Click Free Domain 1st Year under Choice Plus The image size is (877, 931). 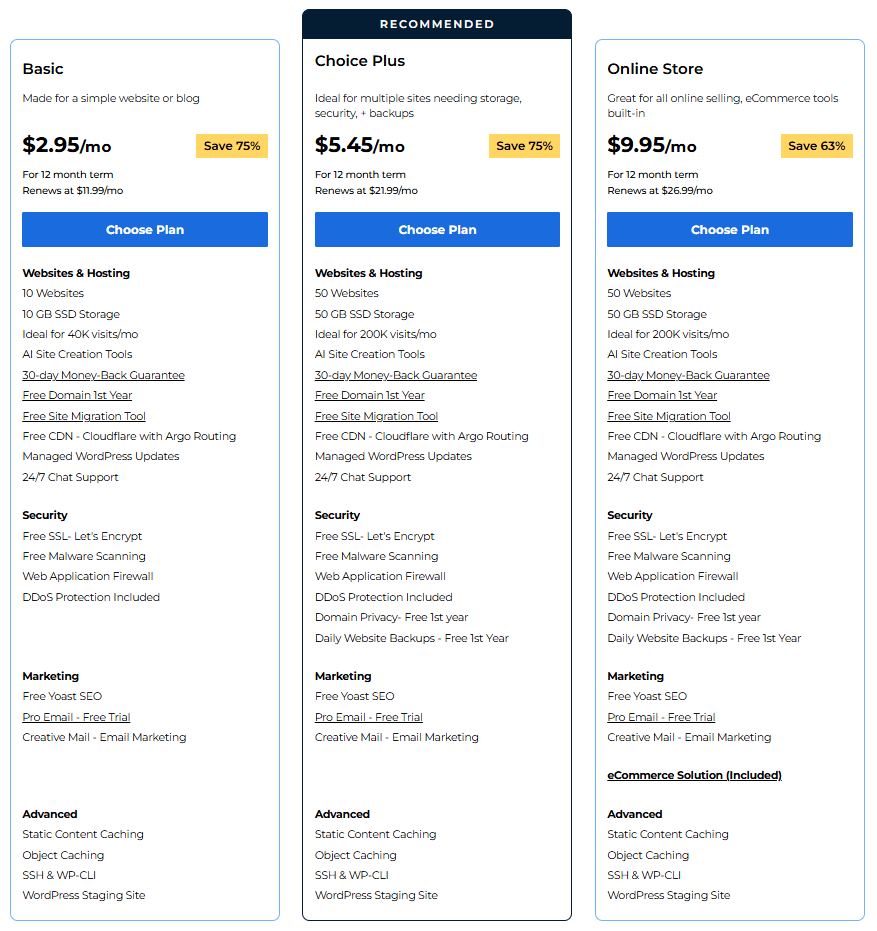pyautogui.click(x=370, y=395)
